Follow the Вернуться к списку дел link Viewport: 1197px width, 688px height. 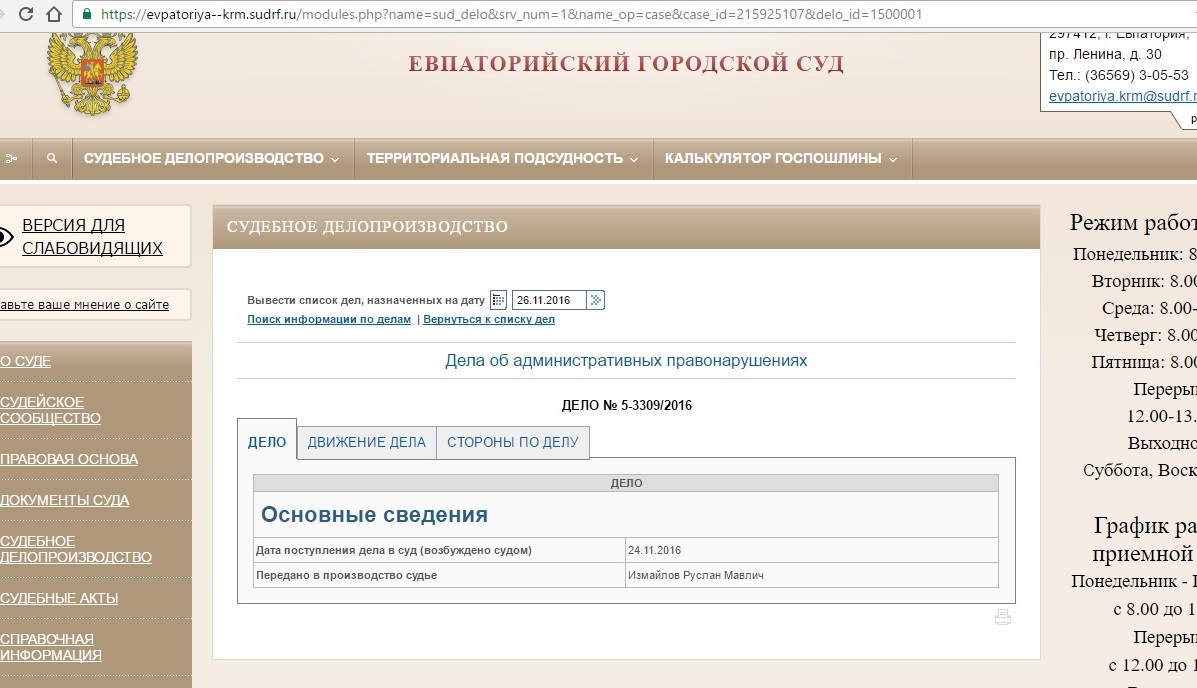pos(489,319)
